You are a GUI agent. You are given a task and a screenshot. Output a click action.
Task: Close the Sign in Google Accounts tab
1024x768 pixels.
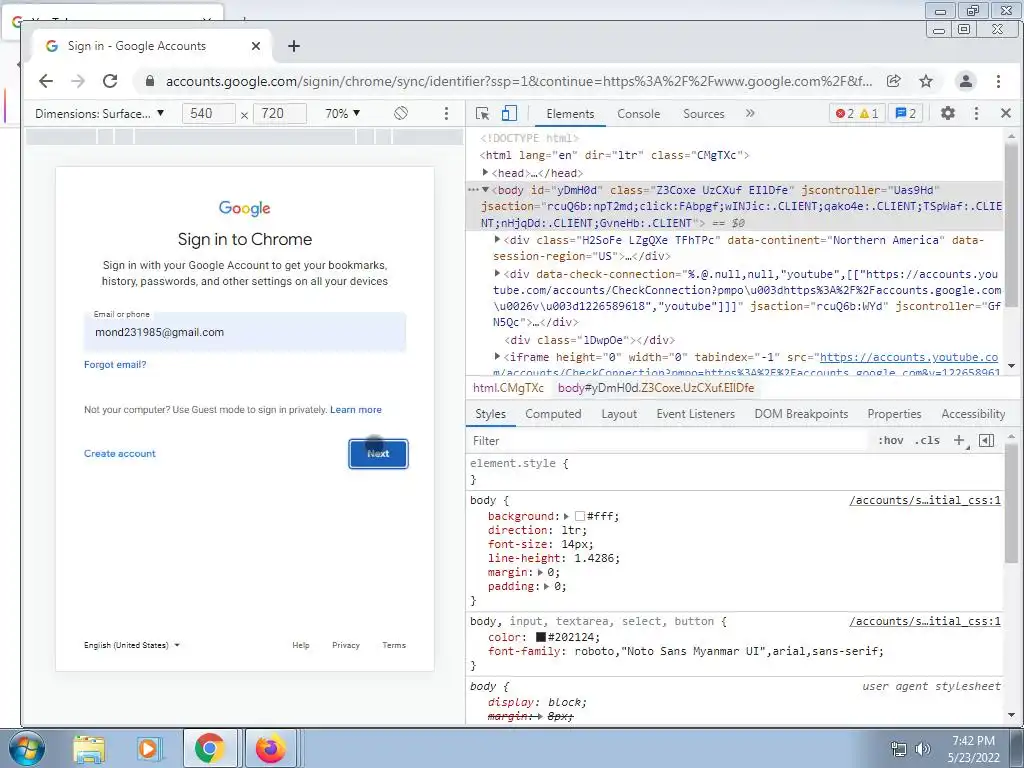pyautogui.click(x=256, y=46)
